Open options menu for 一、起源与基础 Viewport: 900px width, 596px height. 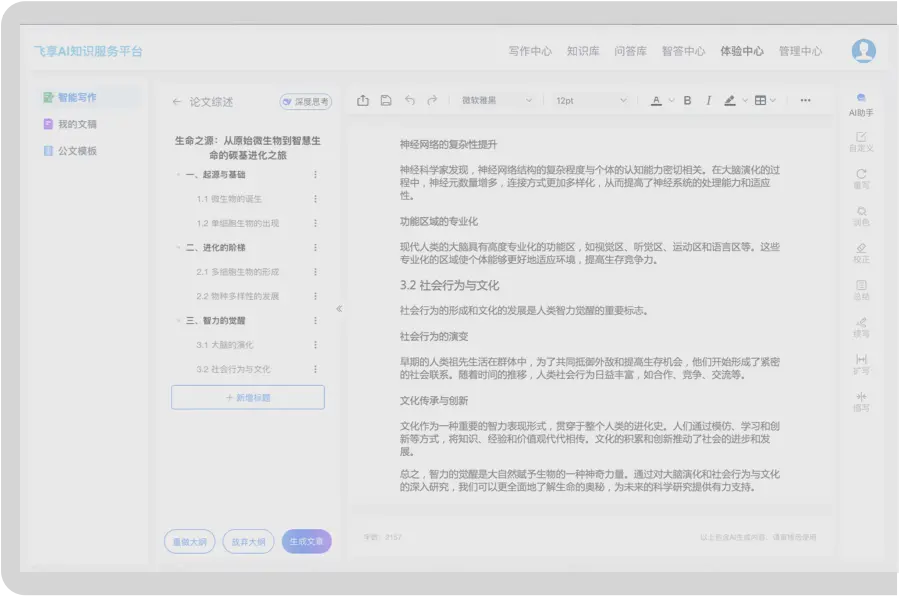tap(315, 175)
